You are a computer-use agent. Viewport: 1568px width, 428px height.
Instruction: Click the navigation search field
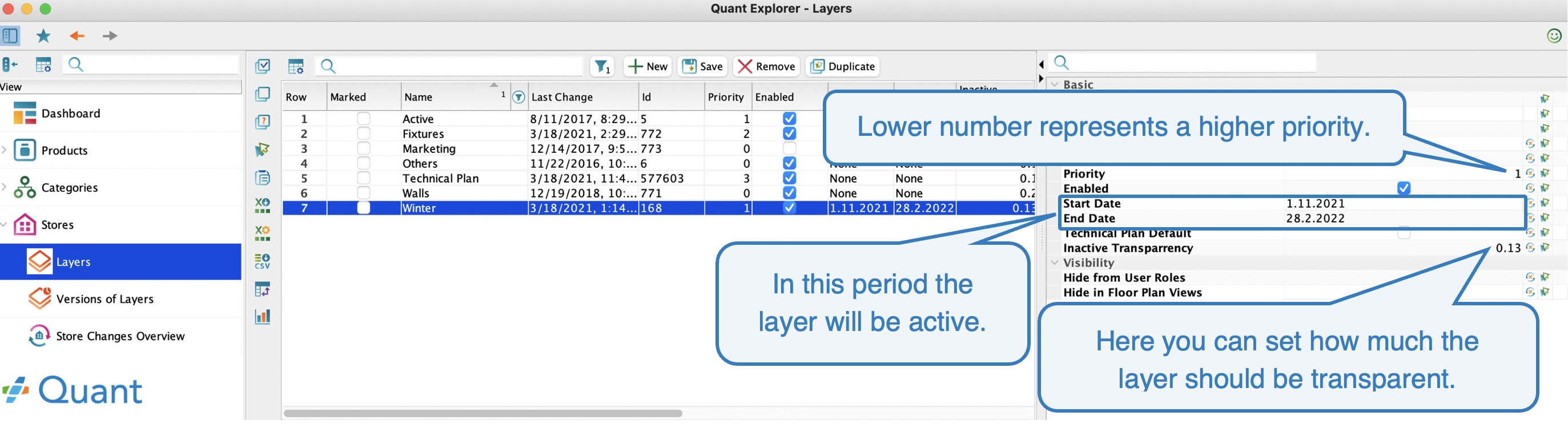(151, 64)
